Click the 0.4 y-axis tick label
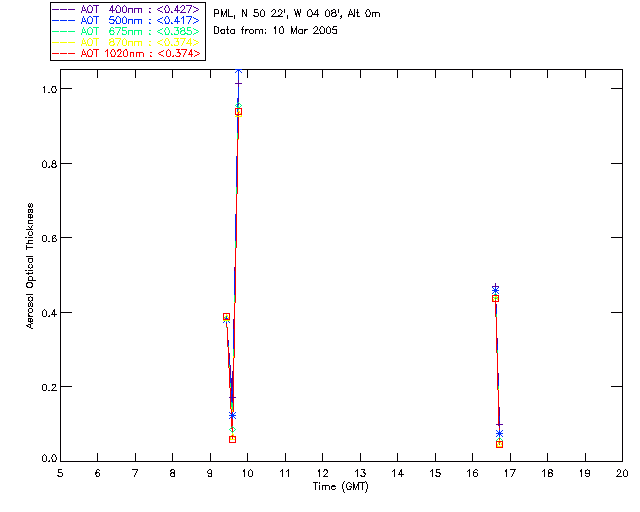 49,313
